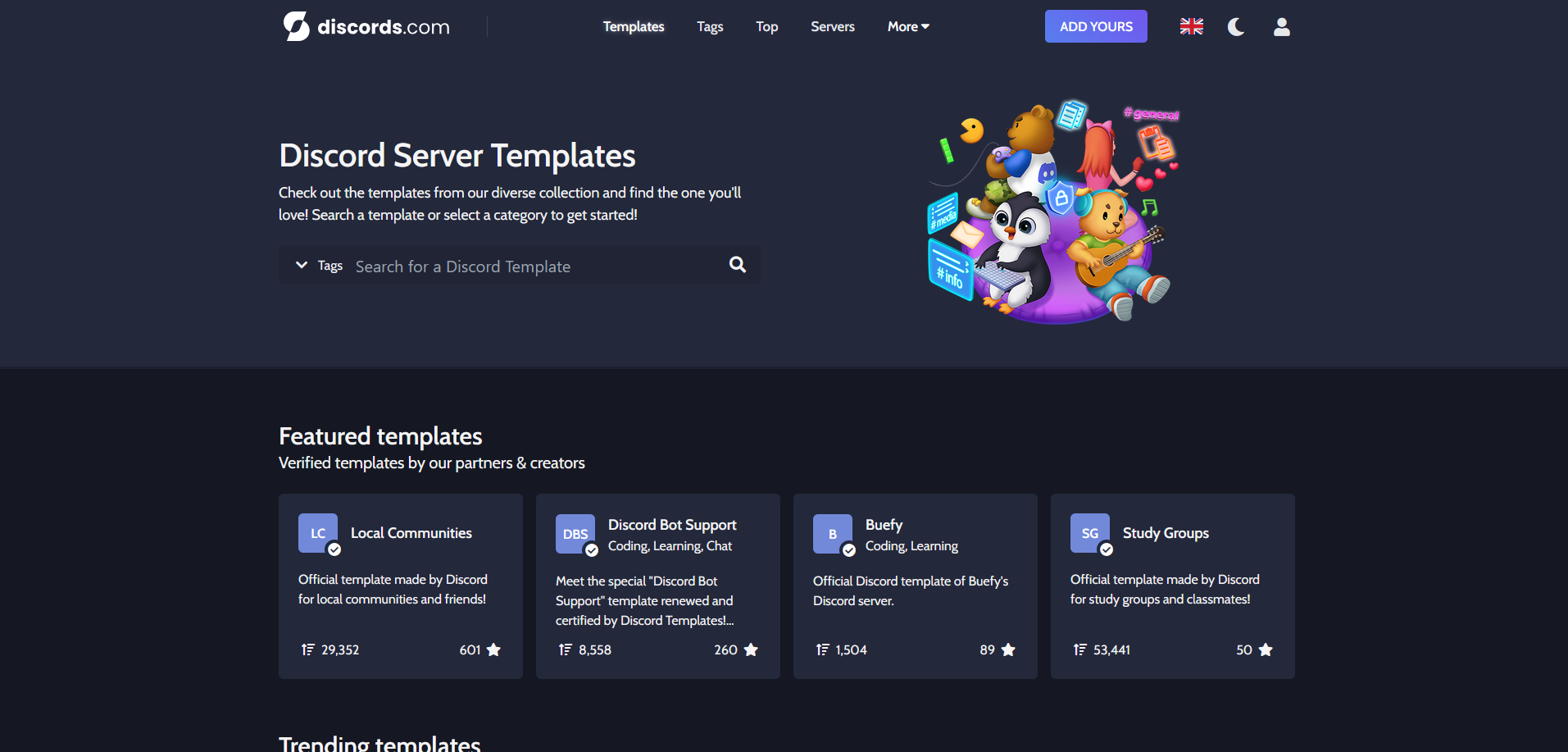This screenshot has width=1568, height=752.
Task: Click the LC avatar of Local Communities
Action: pos(318,533)
